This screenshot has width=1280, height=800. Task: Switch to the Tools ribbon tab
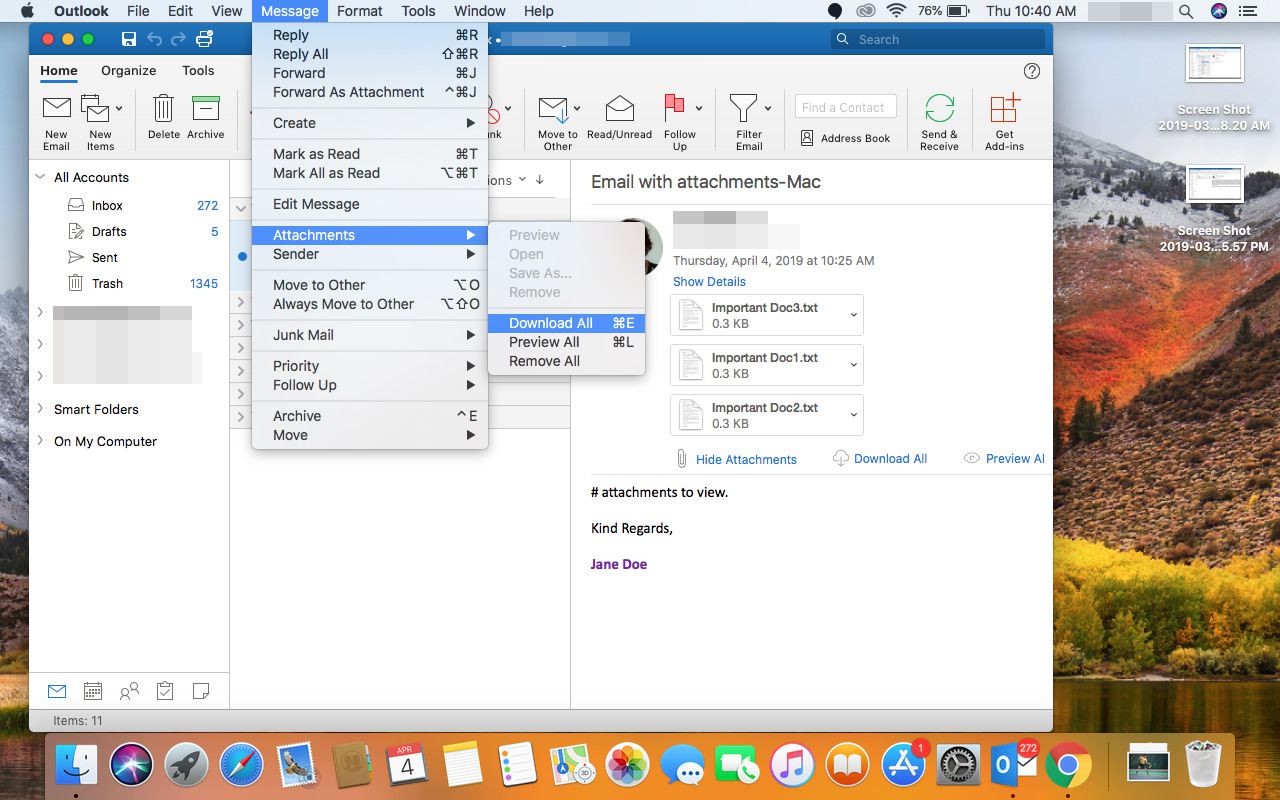pos(198,71)
